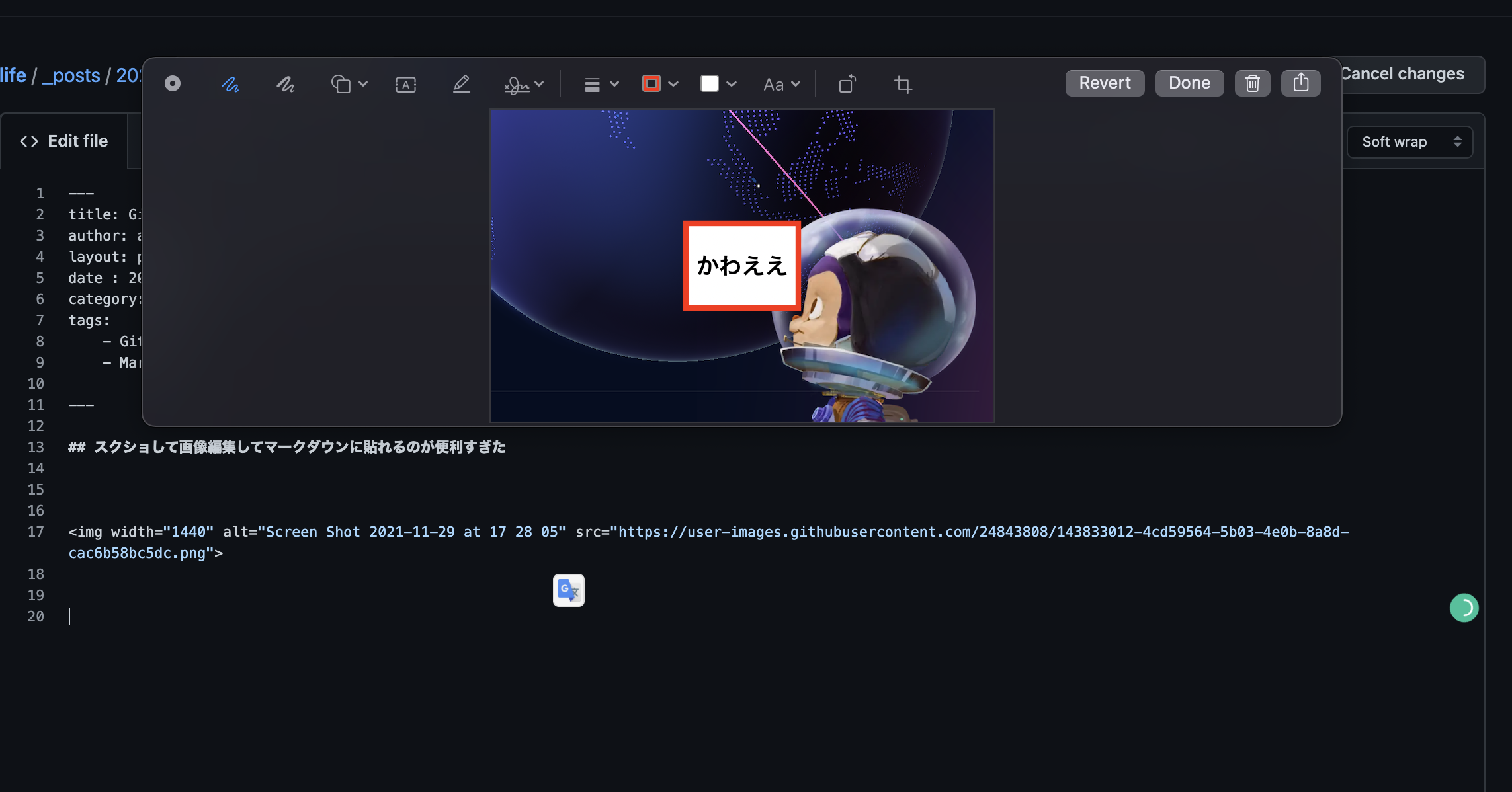Delete the screenshot with trash icon
1512x792 pixels.
tap(1252, 83)
